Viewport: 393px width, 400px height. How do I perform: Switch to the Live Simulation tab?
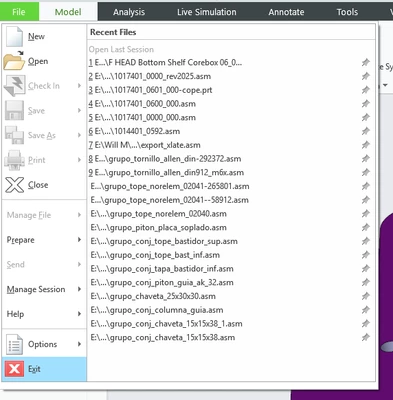click(207, 12)
